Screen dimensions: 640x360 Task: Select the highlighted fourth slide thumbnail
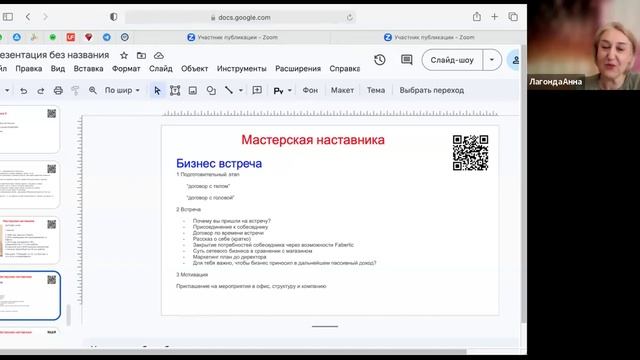[29, 296]
